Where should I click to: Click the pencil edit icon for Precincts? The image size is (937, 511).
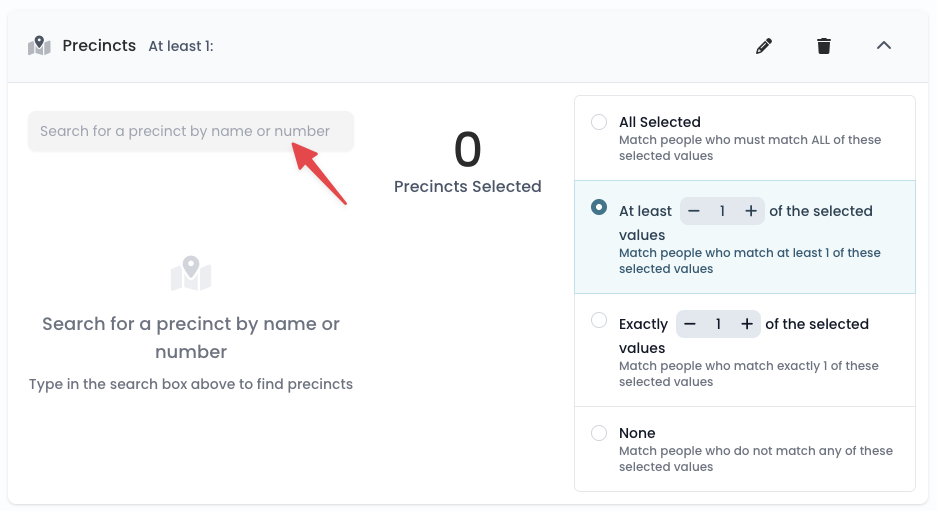click(x=764, y=46)
